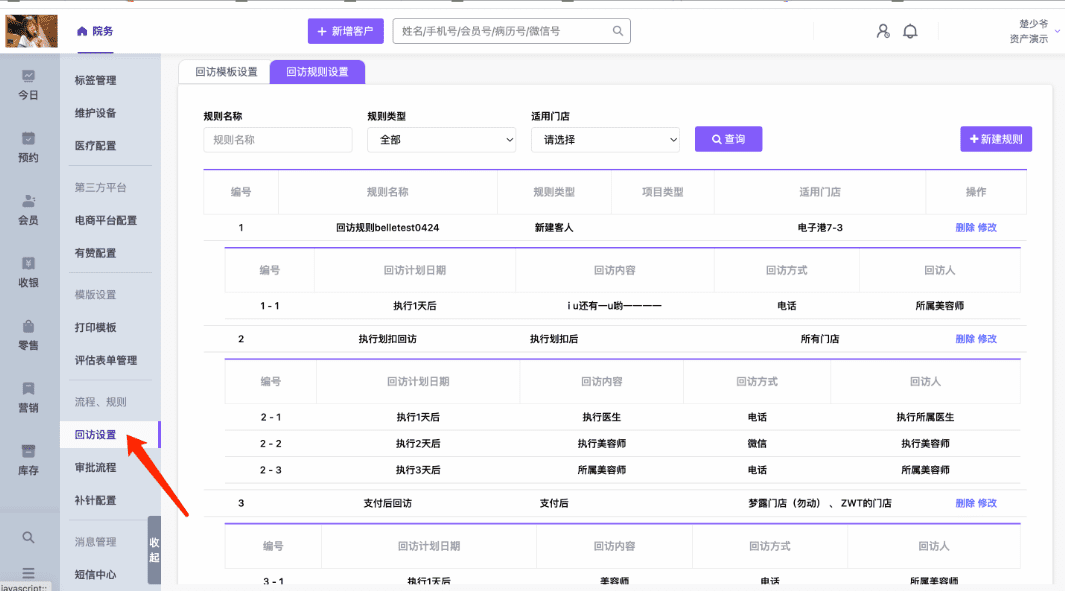Viewport: 1065px width, 591px height.
Task: Click the 新建规则 button
Action: (995, 139)
